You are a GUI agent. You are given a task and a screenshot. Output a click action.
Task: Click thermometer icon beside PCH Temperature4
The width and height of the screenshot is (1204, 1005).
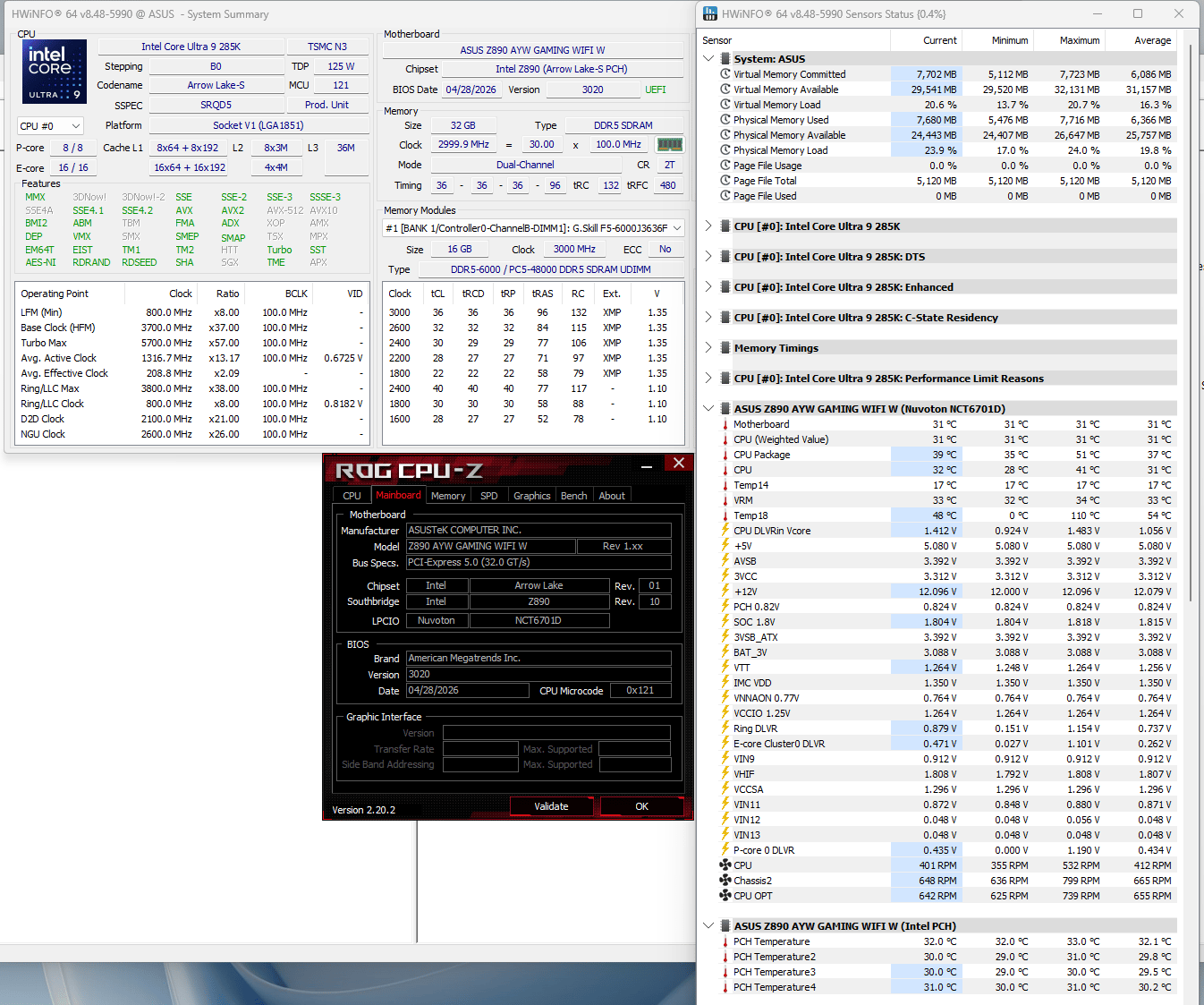[725, 988]
